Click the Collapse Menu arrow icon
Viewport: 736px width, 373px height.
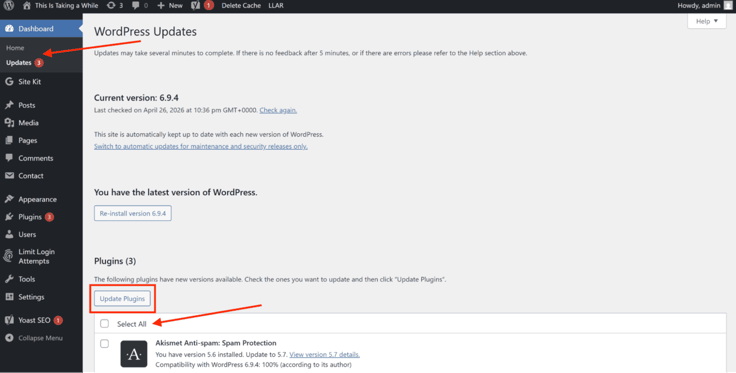9,338
